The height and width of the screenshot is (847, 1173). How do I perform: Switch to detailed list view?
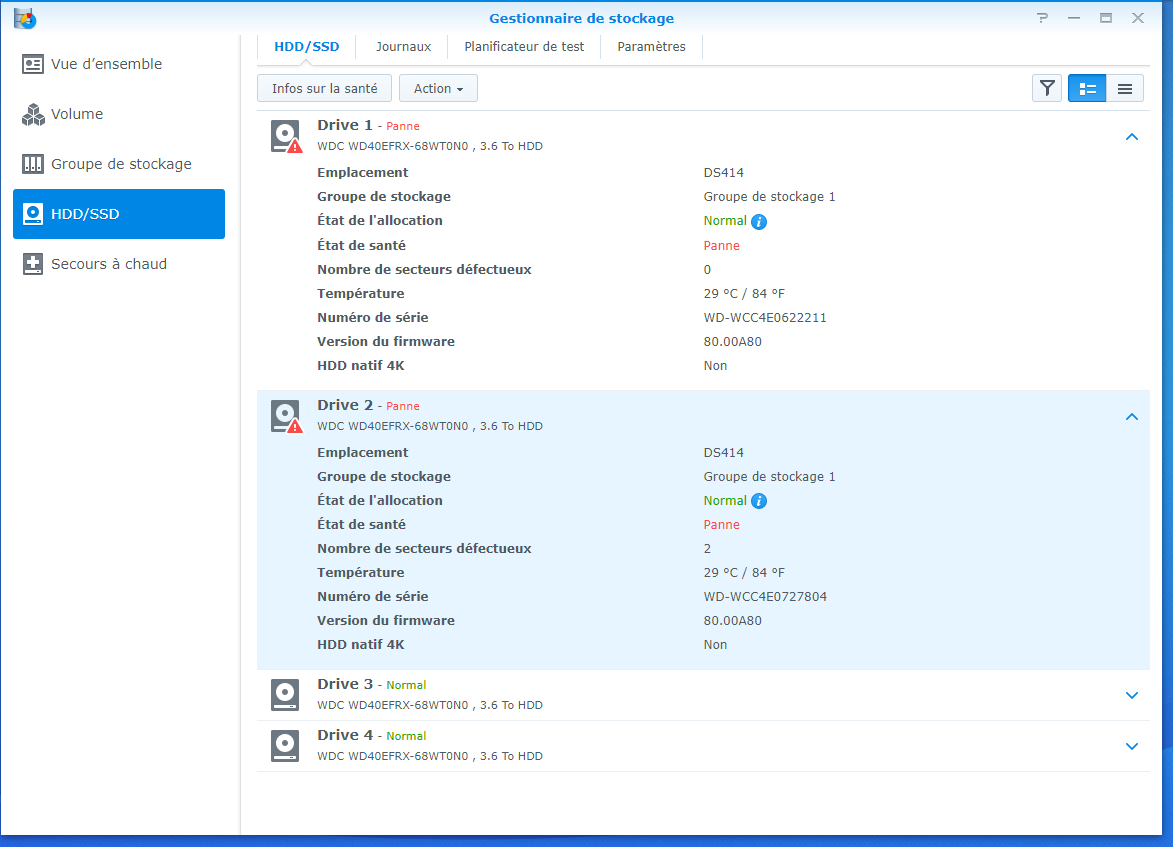tap(1087, 89)
